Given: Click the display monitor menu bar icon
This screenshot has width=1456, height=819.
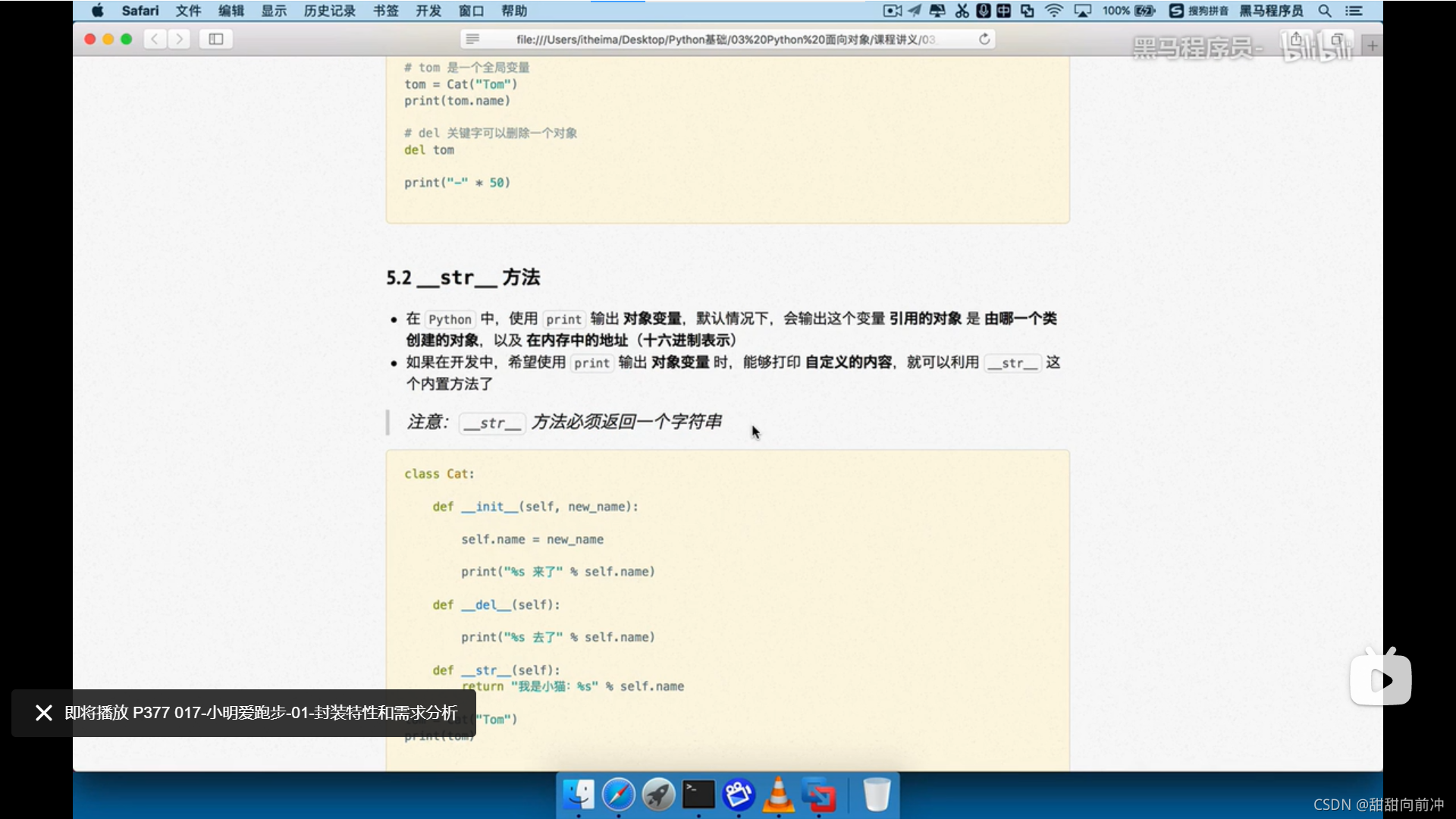Looking at the screenshot, I should pos(937,11).
